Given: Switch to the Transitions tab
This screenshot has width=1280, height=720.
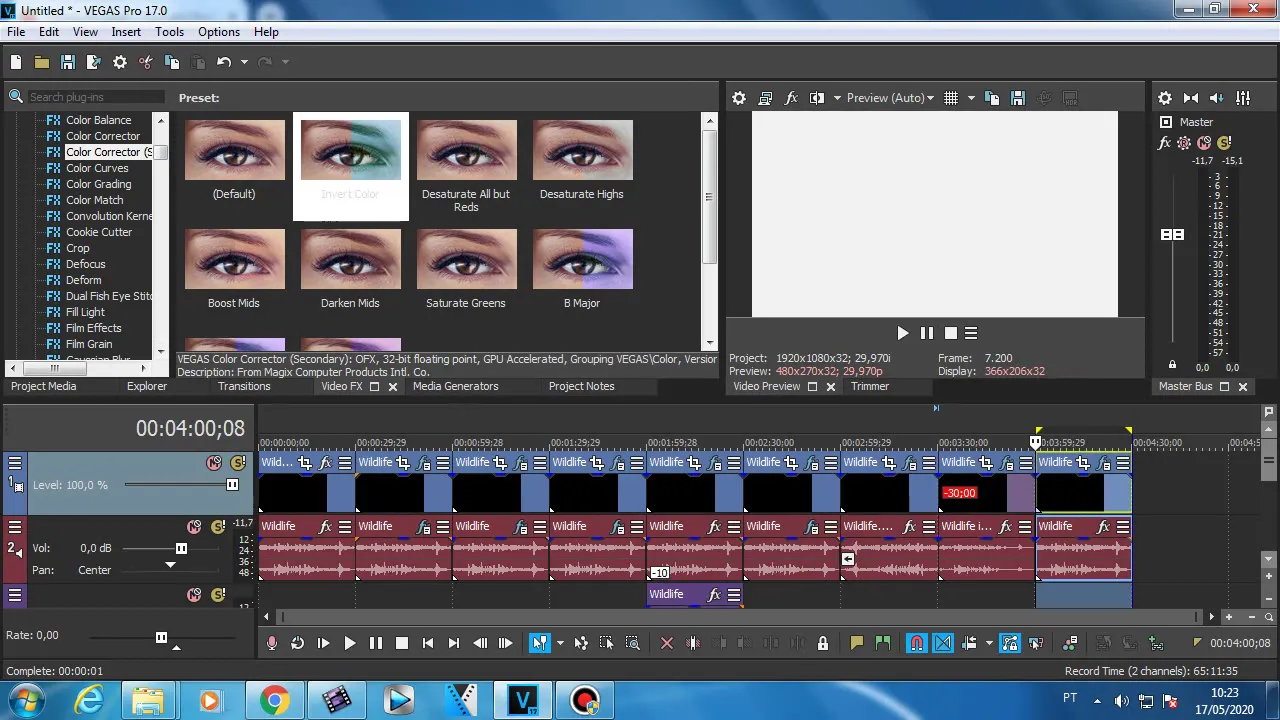Looking at the screenshot, I should point(244,386).
